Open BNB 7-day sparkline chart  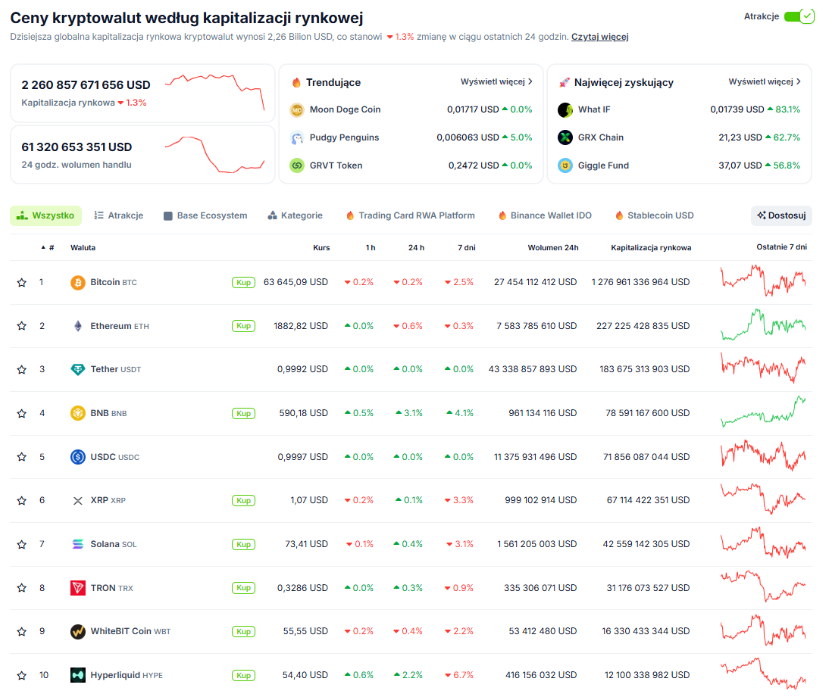click(x=763, y=411)
